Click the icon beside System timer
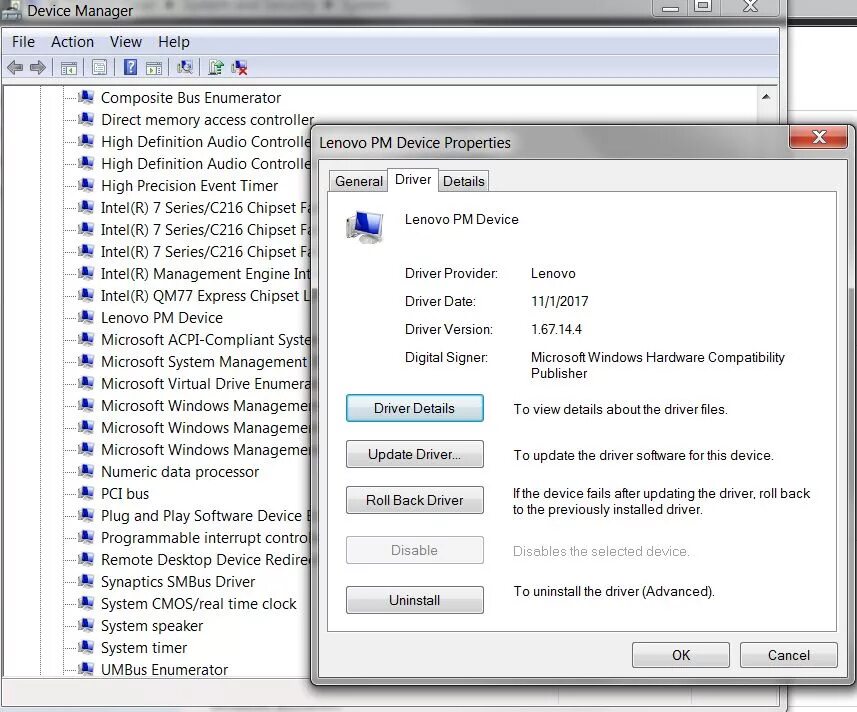Image resolution: width=857 pixels, height=712 pixels. tap(85, 646)
